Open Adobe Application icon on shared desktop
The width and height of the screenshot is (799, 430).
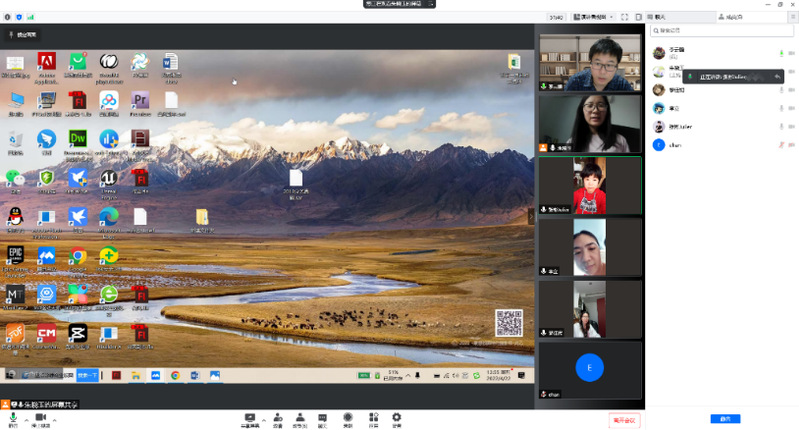click(x=46, y=68)
